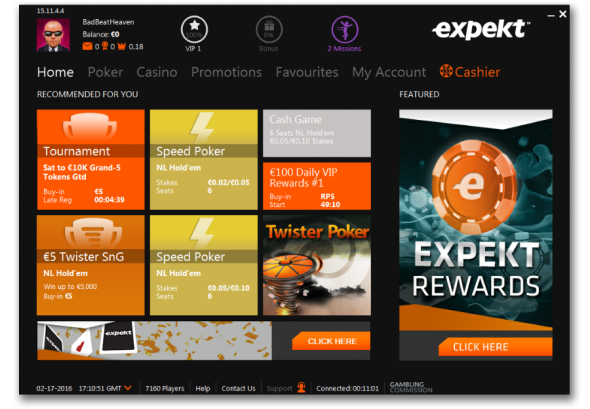Screen dimensions: 590x409
Task: Click the 17:10:51 GMT clock text
Action: tap(100, 388)
